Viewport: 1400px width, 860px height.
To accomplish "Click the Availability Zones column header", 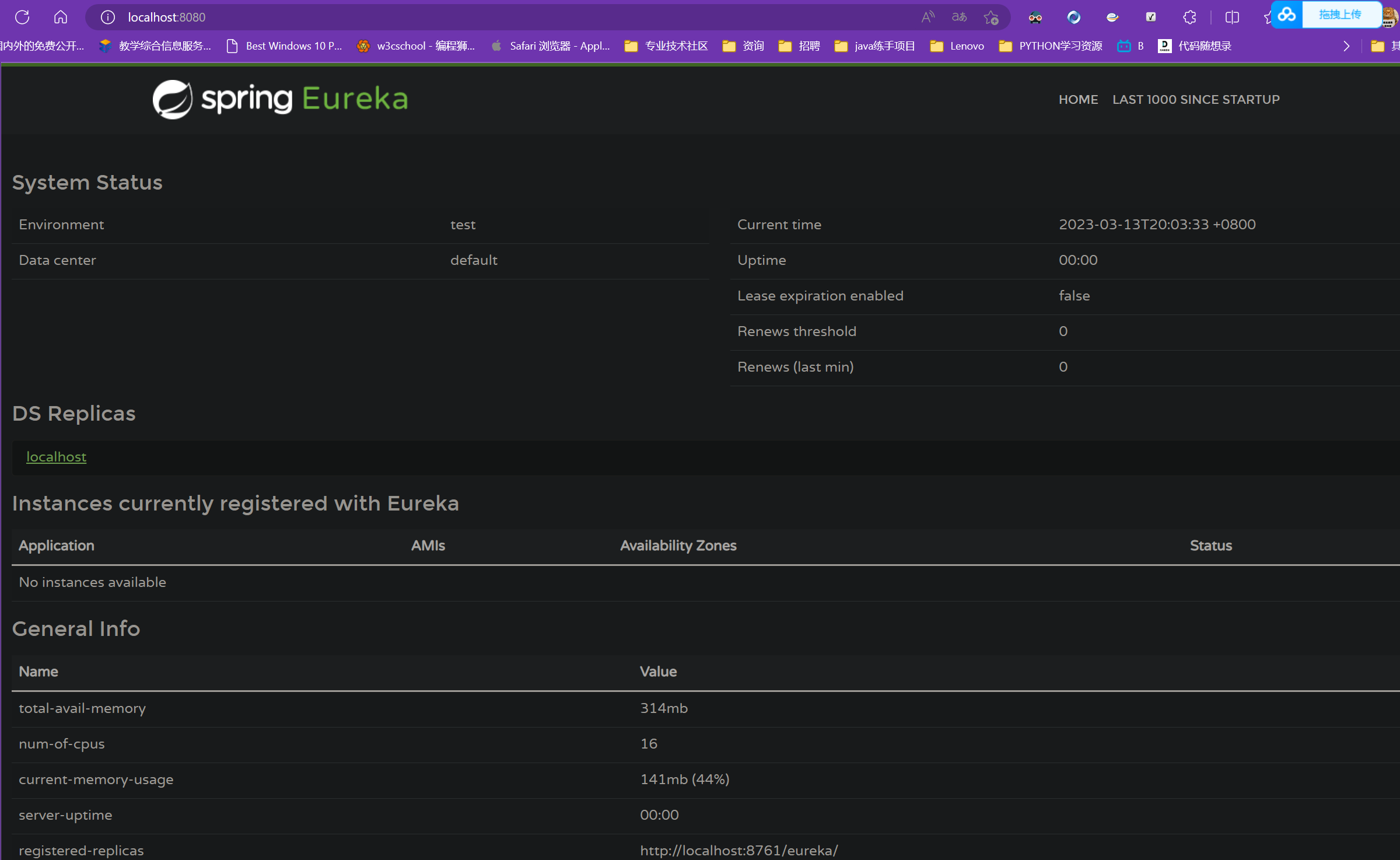I will 678,546.
